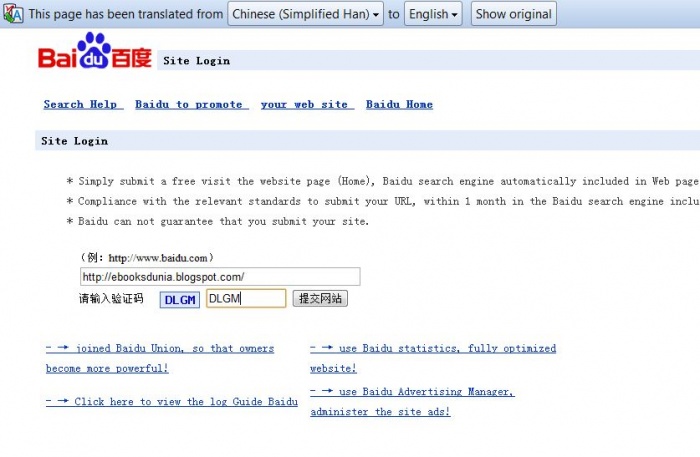700x457 pixels.
Task: Click the line starting 'Simply submit a free visit'
Action: click(x=382, y=181)
